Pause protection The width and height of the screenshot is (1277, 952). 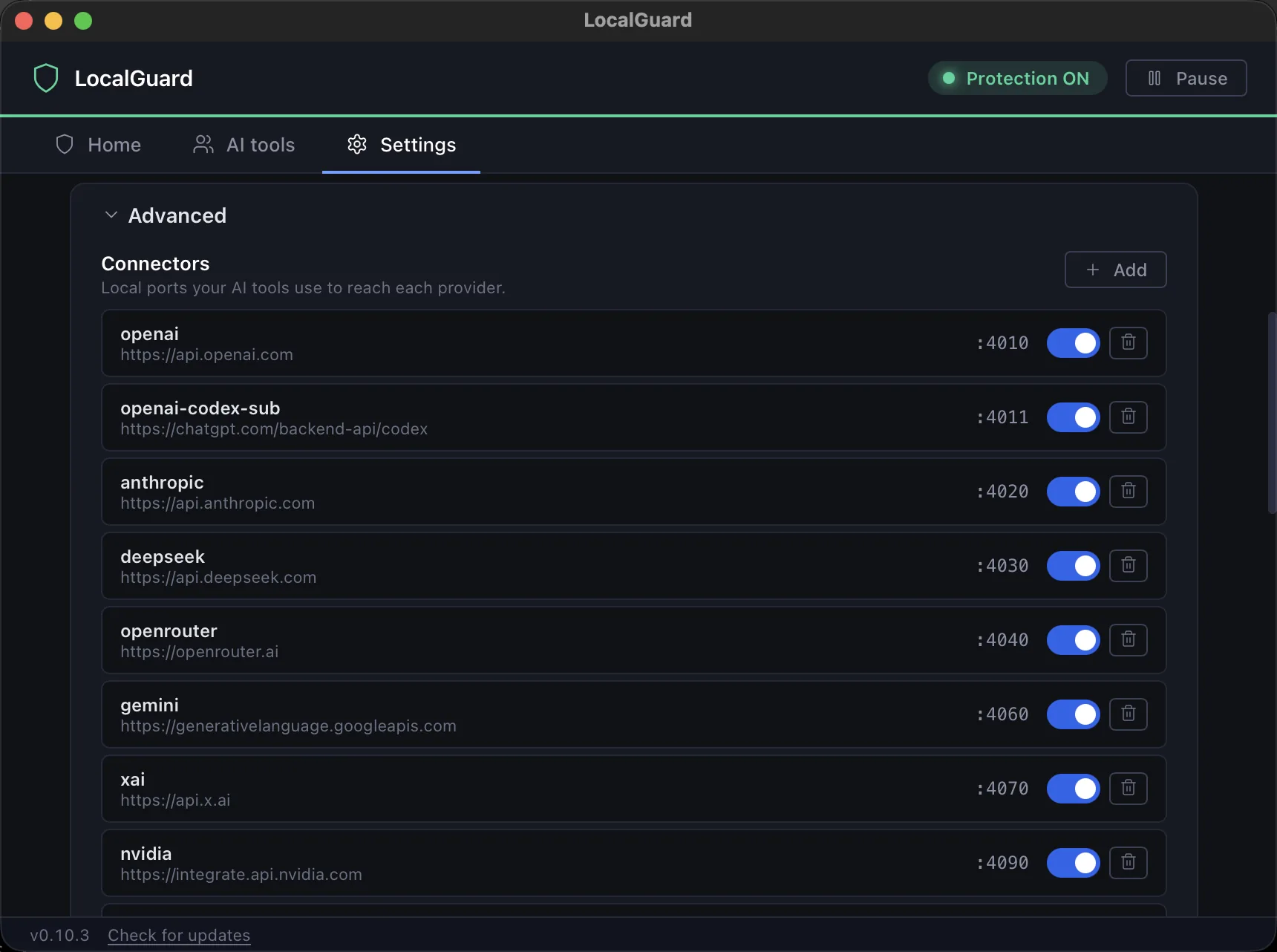(x=1186, y=78)
